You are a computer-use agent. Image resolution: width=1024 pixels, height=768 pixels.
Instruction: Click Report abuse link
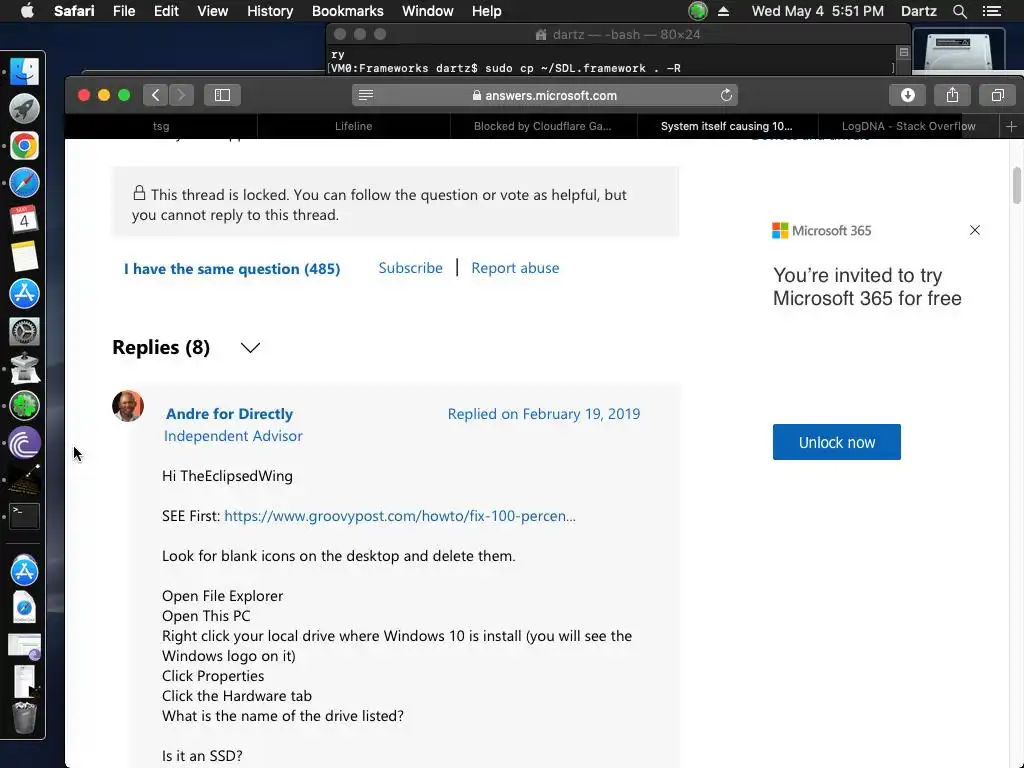[515, 268]
